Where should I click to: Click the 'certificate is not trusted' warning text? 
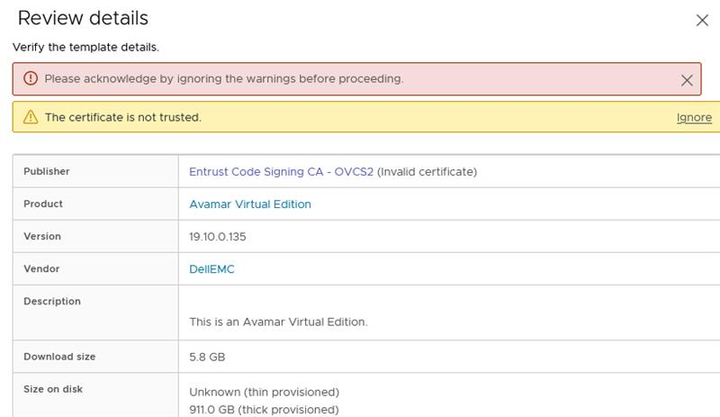[x=123, y=118]
